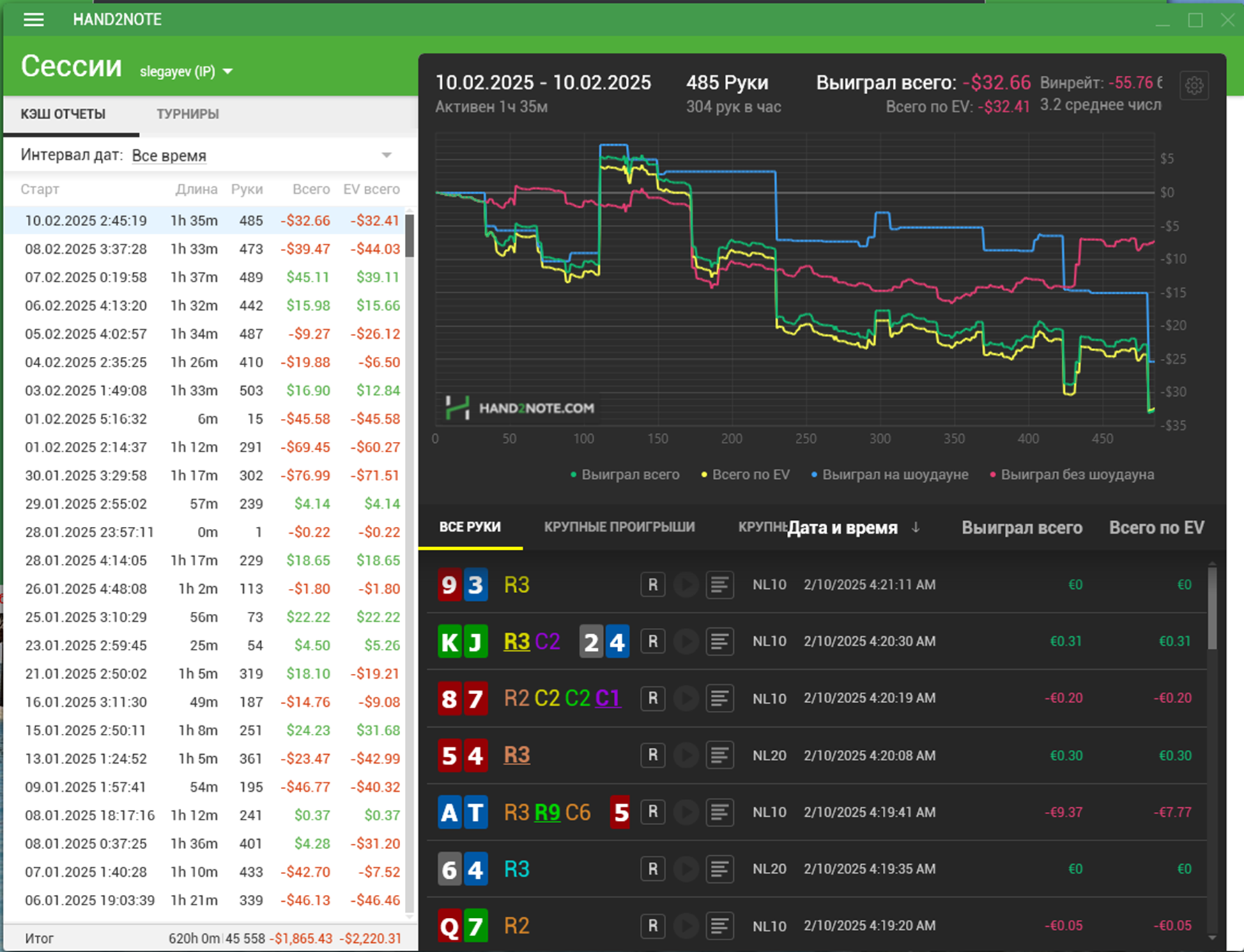Viewport: 1244px width, 952px height.
Task: Open hand history text for 9 3 hand
Action: [x=720, y=585]
